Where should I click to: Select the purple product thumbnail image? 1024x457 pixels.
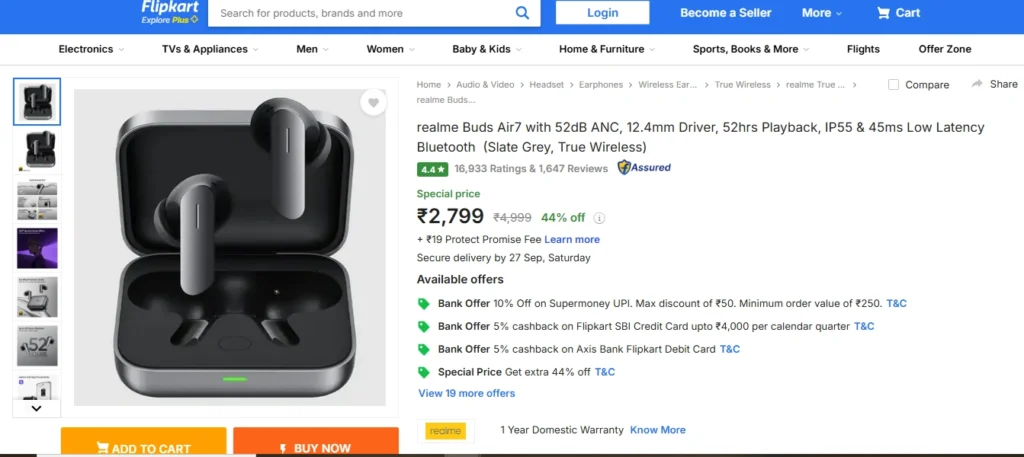pos(37,248)
